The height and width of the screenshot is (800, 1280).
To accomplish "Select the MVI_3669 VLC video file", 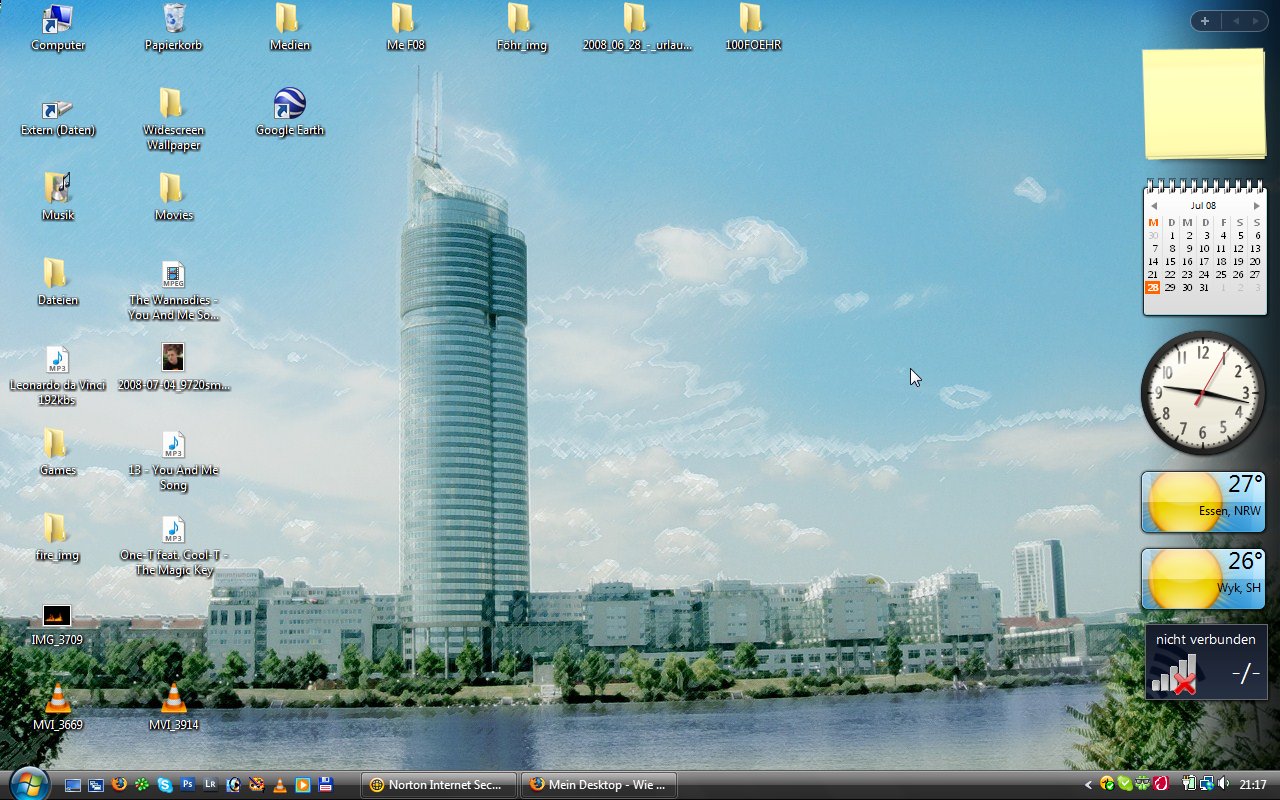I will [x=58, y=699].
